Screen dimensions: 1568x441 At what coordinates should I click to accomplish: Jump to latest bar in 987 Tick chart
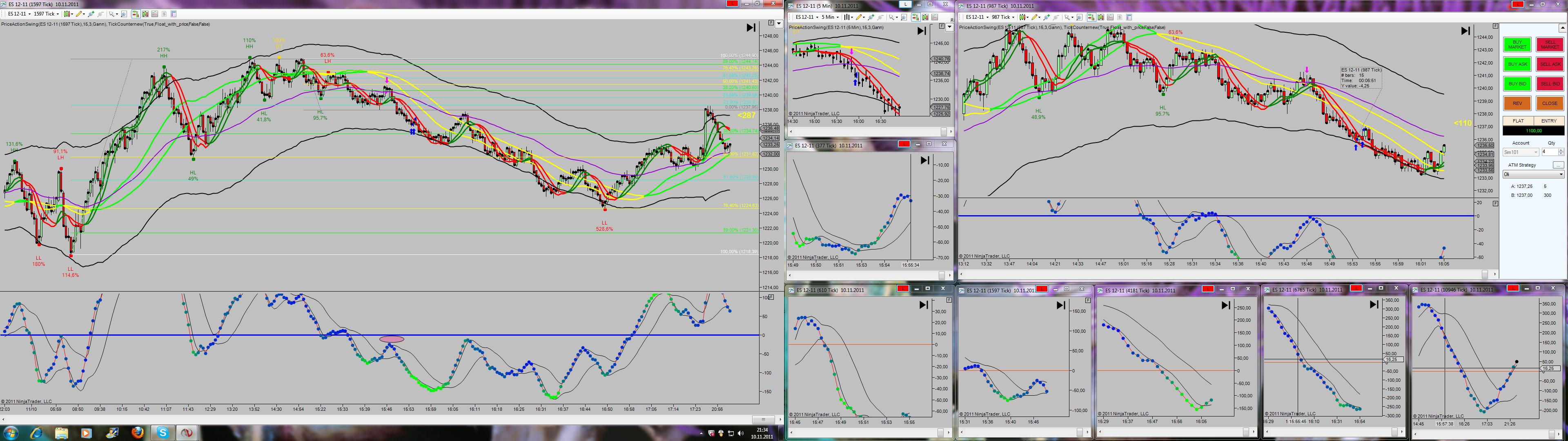[x=1466, y=31]
